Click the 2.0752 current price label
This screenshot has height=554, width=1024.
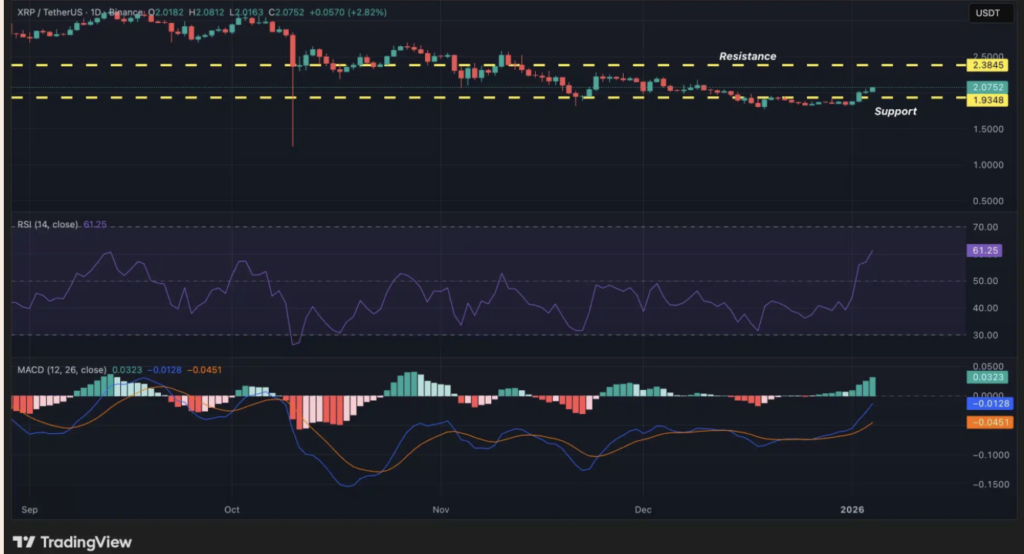pos(987,87)
